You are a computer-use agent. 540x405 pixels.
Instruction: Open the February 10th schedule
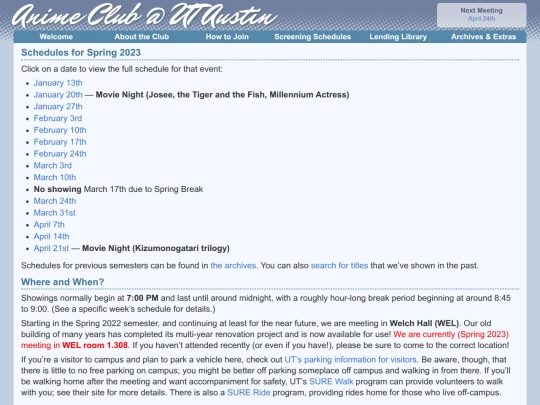[x=60, y=130]
